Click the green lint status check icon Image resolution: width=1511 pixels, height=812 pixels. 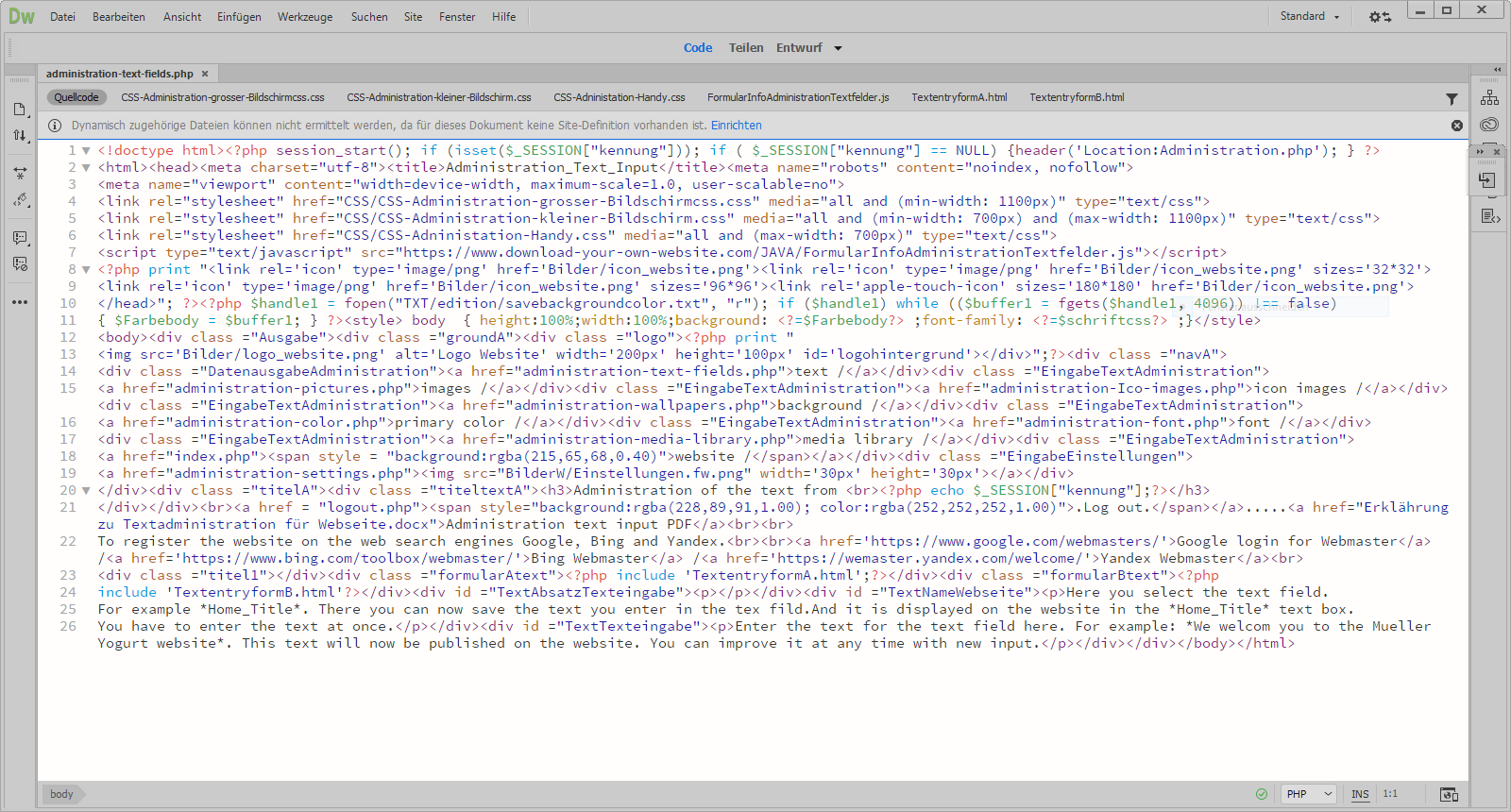[x=1262, y=794]
